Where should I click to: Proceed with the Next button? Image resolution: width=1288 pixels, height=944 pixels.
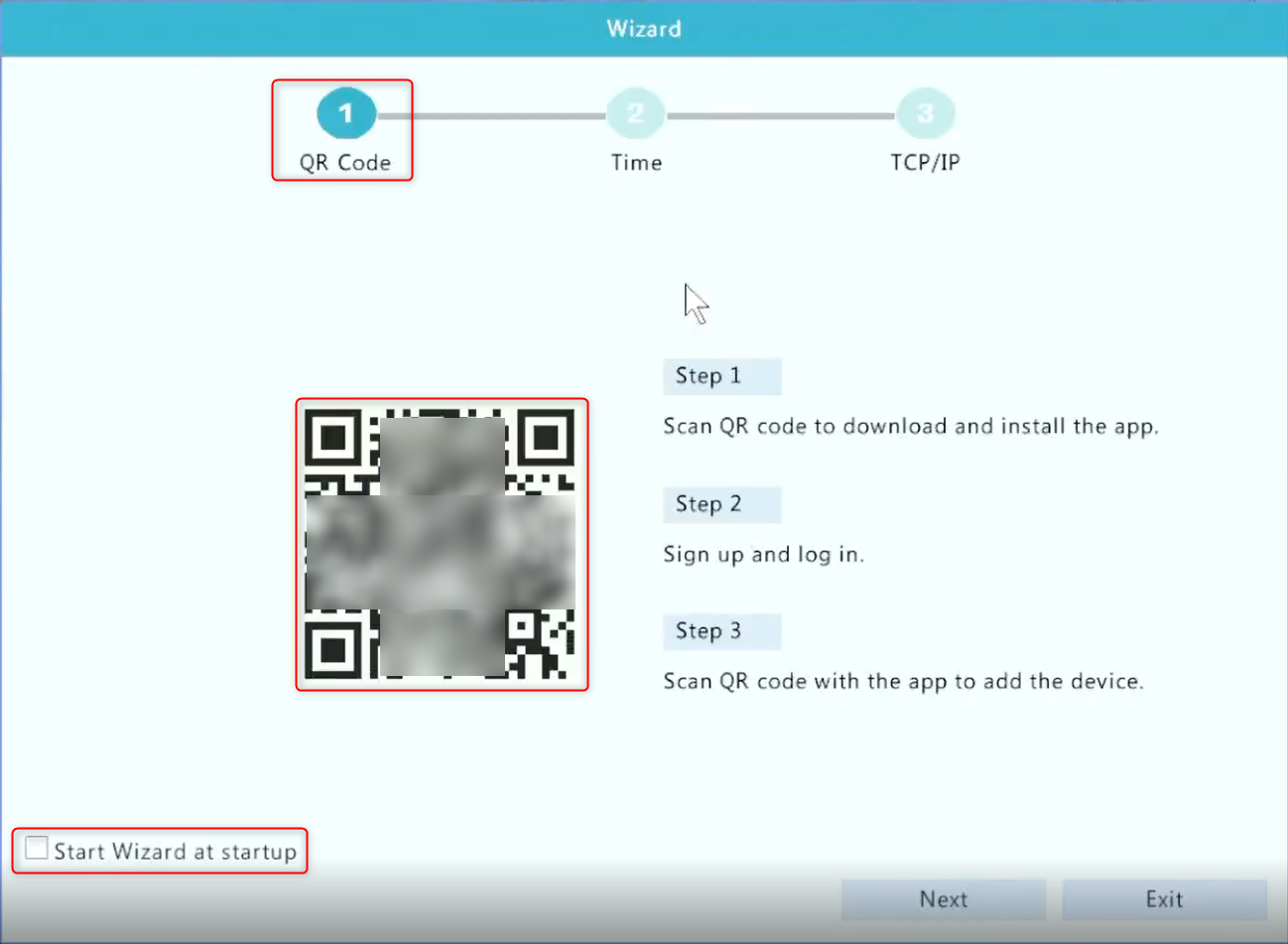[944, 899]
